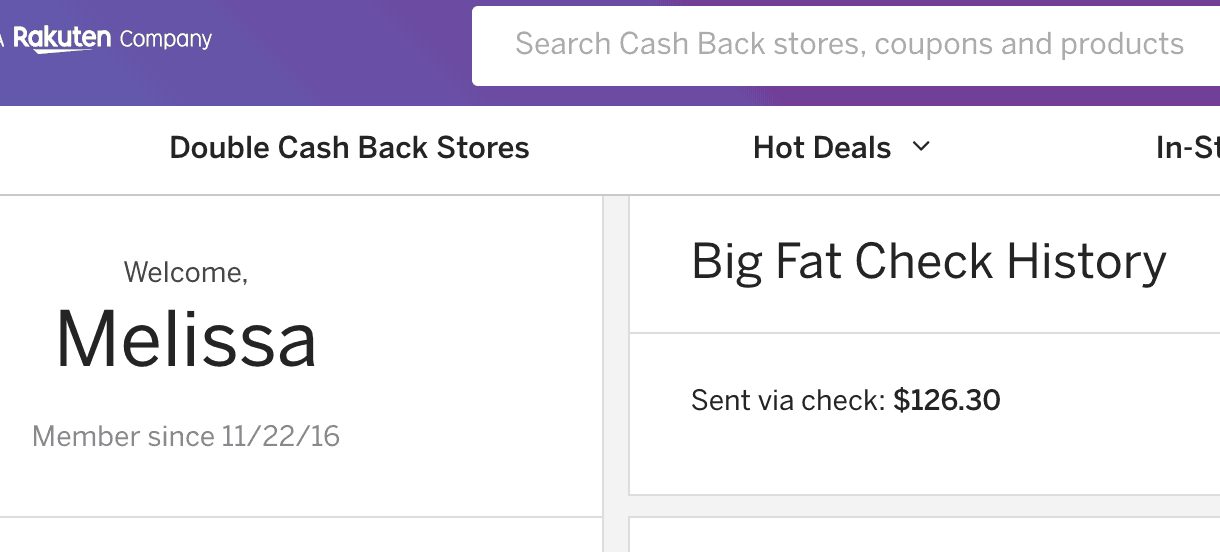Open the partially visible In-Store menu item
1220x552 pixels.
[x=1187, y=148]
